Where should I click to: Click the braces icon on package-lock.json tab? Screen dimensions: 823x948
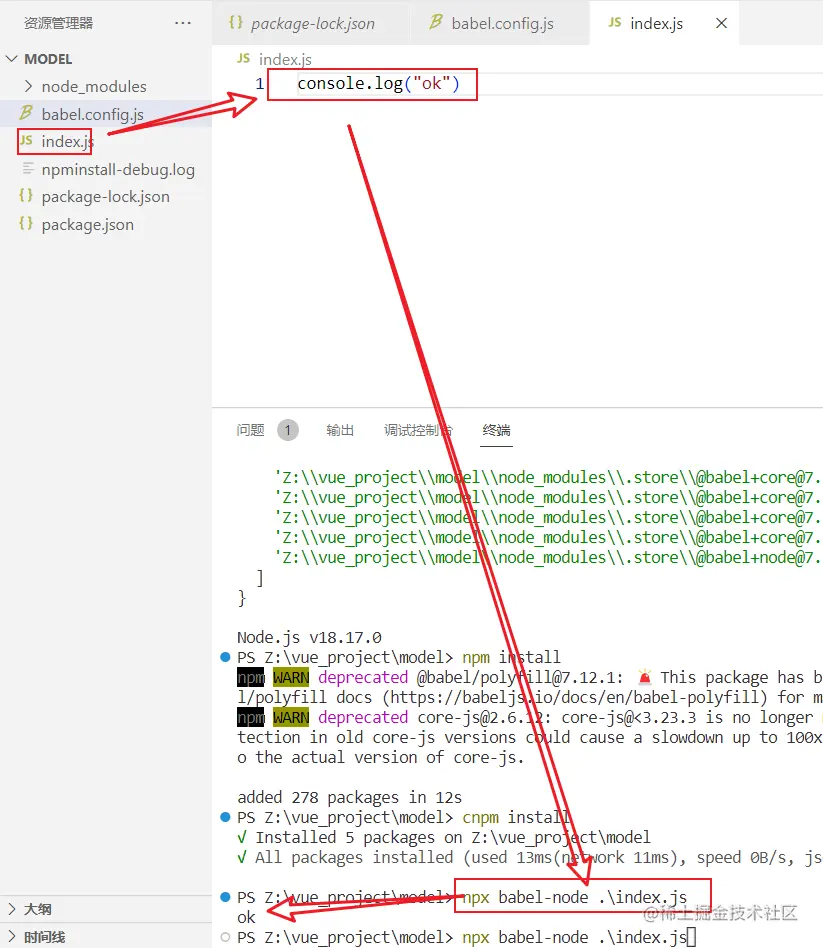(235, 22)
